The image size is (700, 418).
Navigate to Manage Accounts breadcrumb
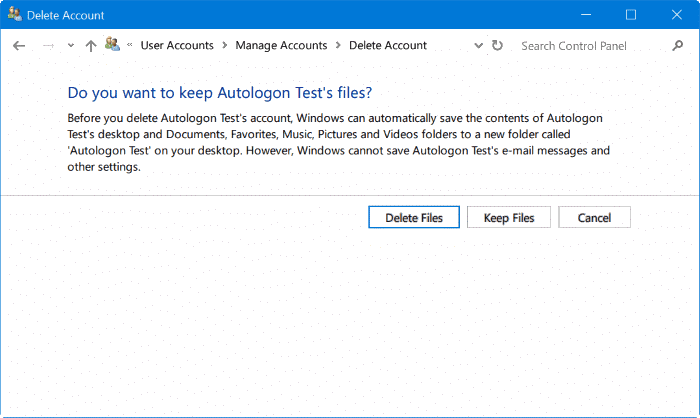point(281,46)
